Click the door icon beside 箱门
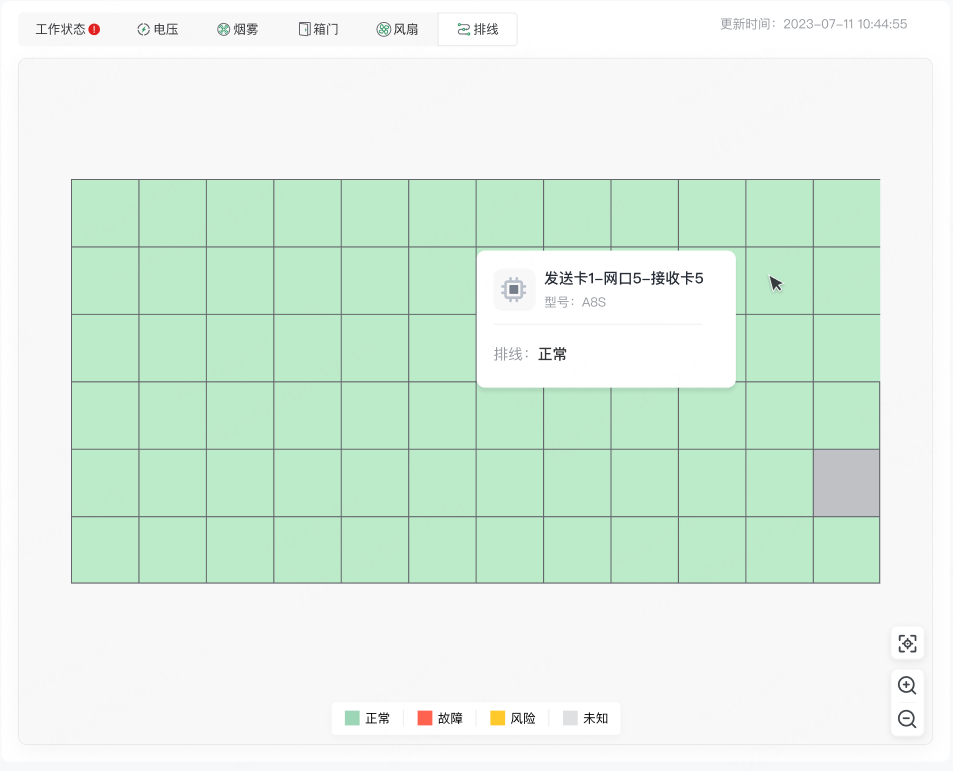The width and height of the screenshot is (953, 771). [x=304, y=29]
